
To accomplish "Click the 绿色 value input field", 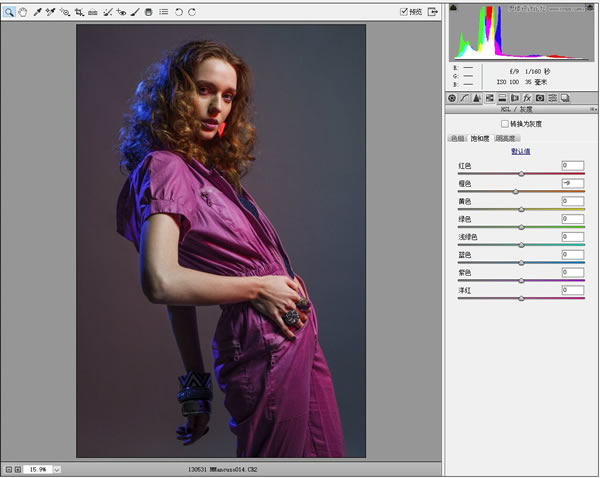I will [573, 219].
